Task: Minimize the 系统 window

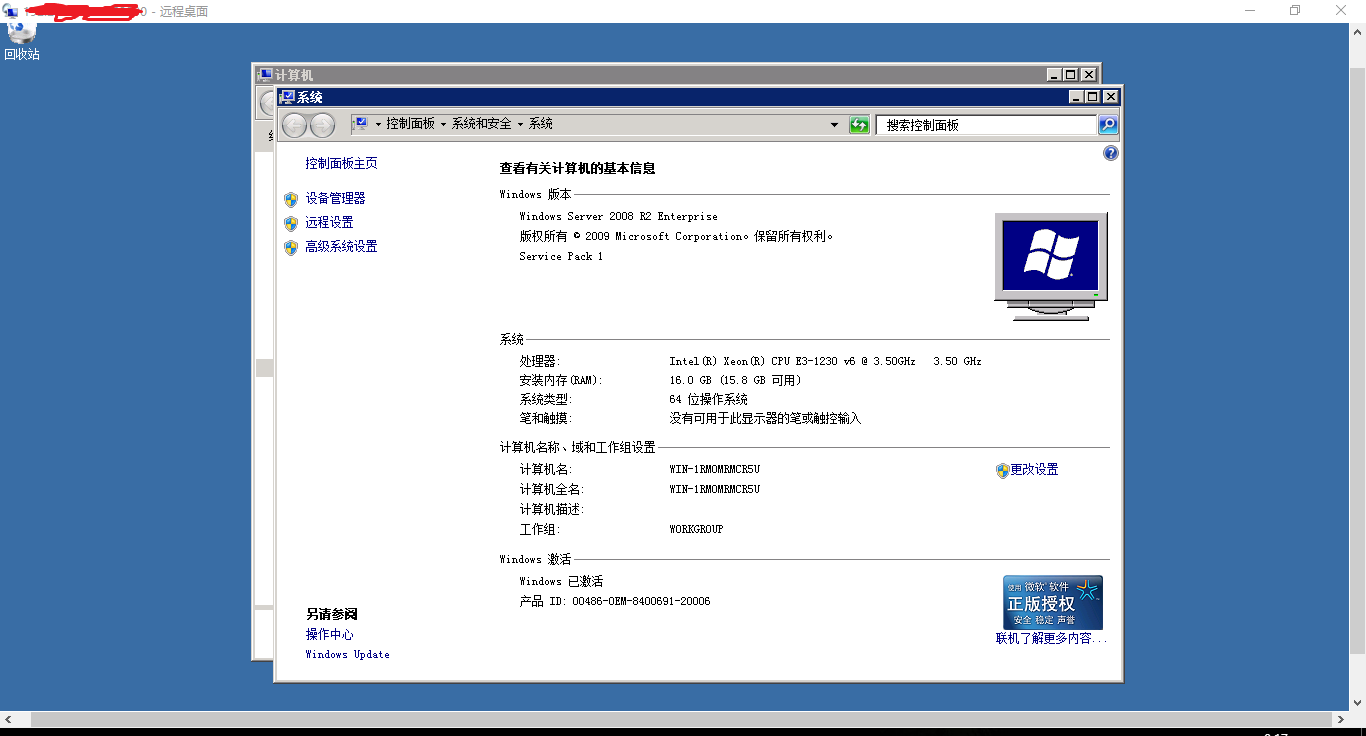Action: point(1076,97)
